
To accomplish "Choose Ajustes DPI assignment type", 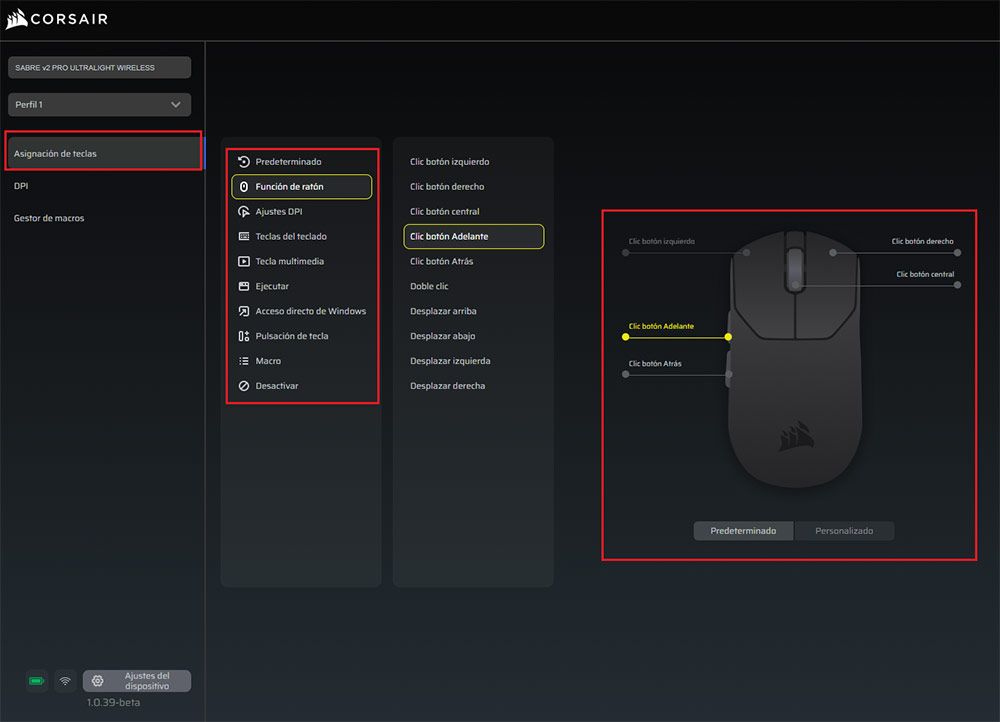I will tap(302, 212).
